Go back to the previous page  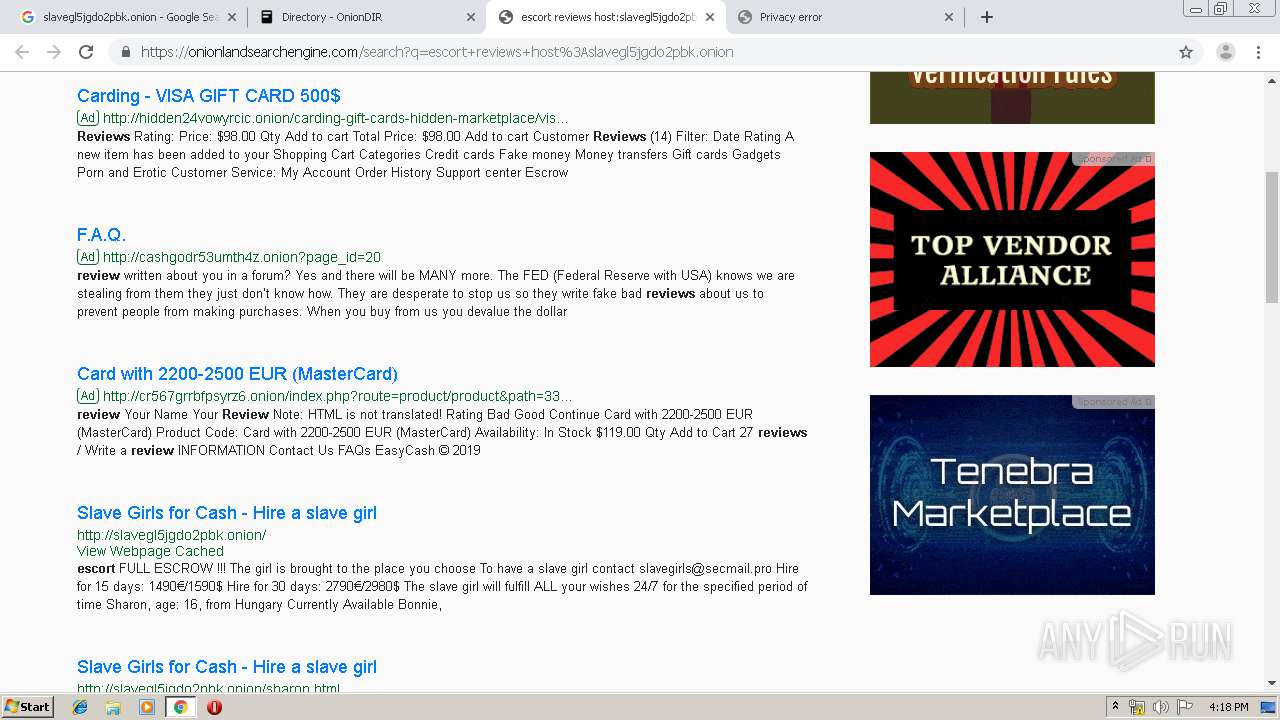[22, 52]
